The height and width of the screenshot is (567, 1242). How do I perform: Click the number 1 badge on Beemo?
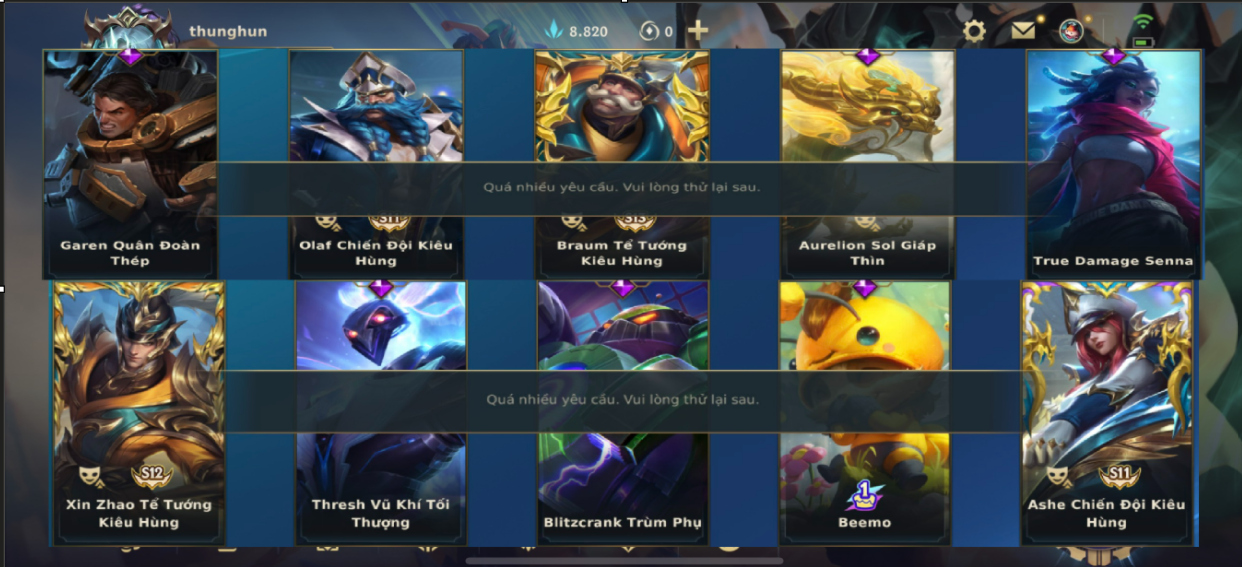[x=863, y=493]
